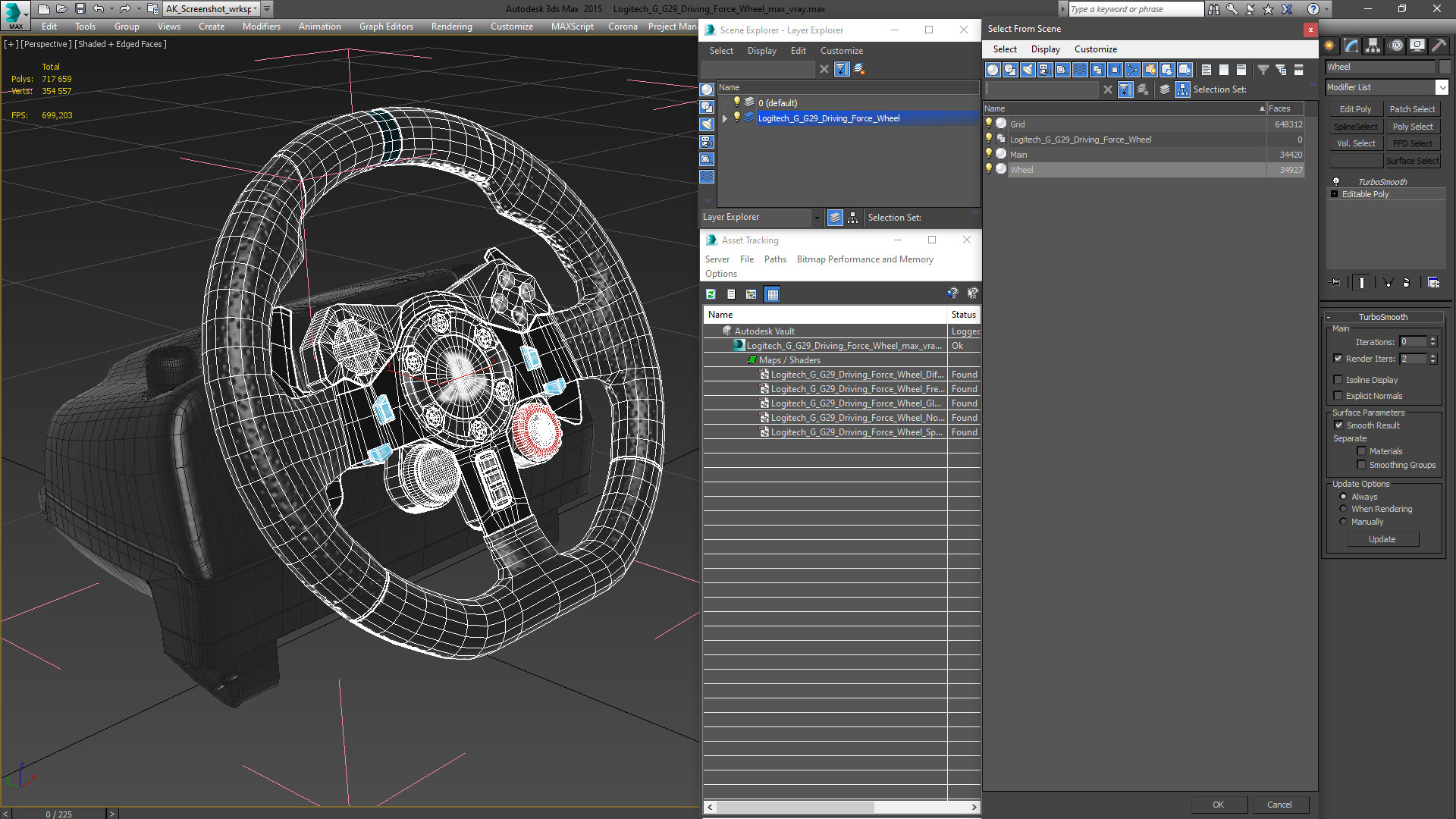Screen dimensions: 1456x819
Task: Switch Select From Scene to sort by hierarchy
Action: click(x=1183, y=89)
